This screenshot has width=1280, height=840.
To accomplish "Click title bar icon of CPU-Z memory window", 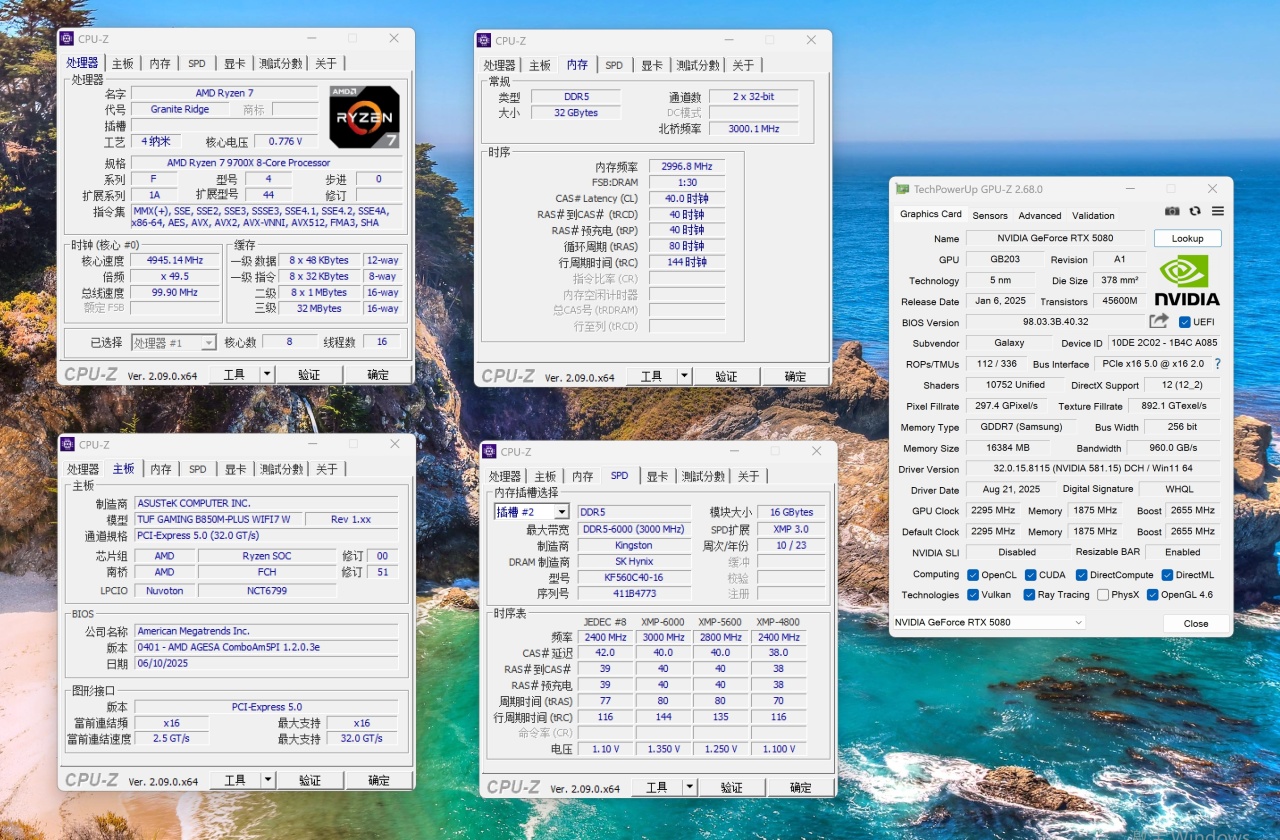I will [484, 41].
